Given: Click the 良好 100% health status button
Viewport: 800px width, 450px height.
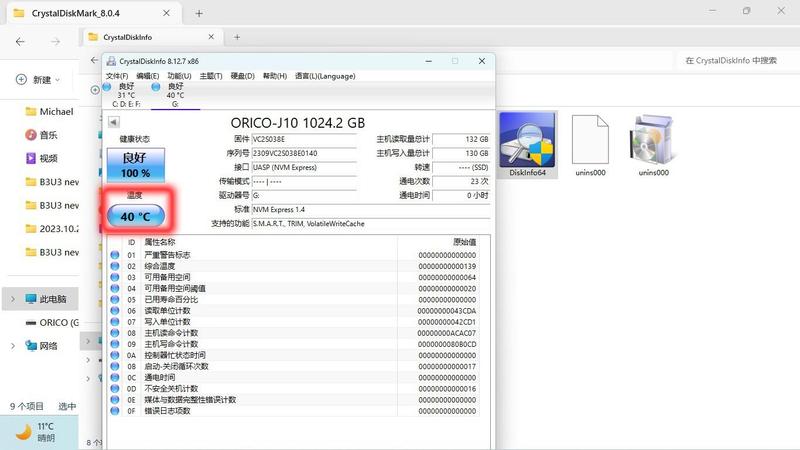Looking at the screenshot, I should (135, 165).
